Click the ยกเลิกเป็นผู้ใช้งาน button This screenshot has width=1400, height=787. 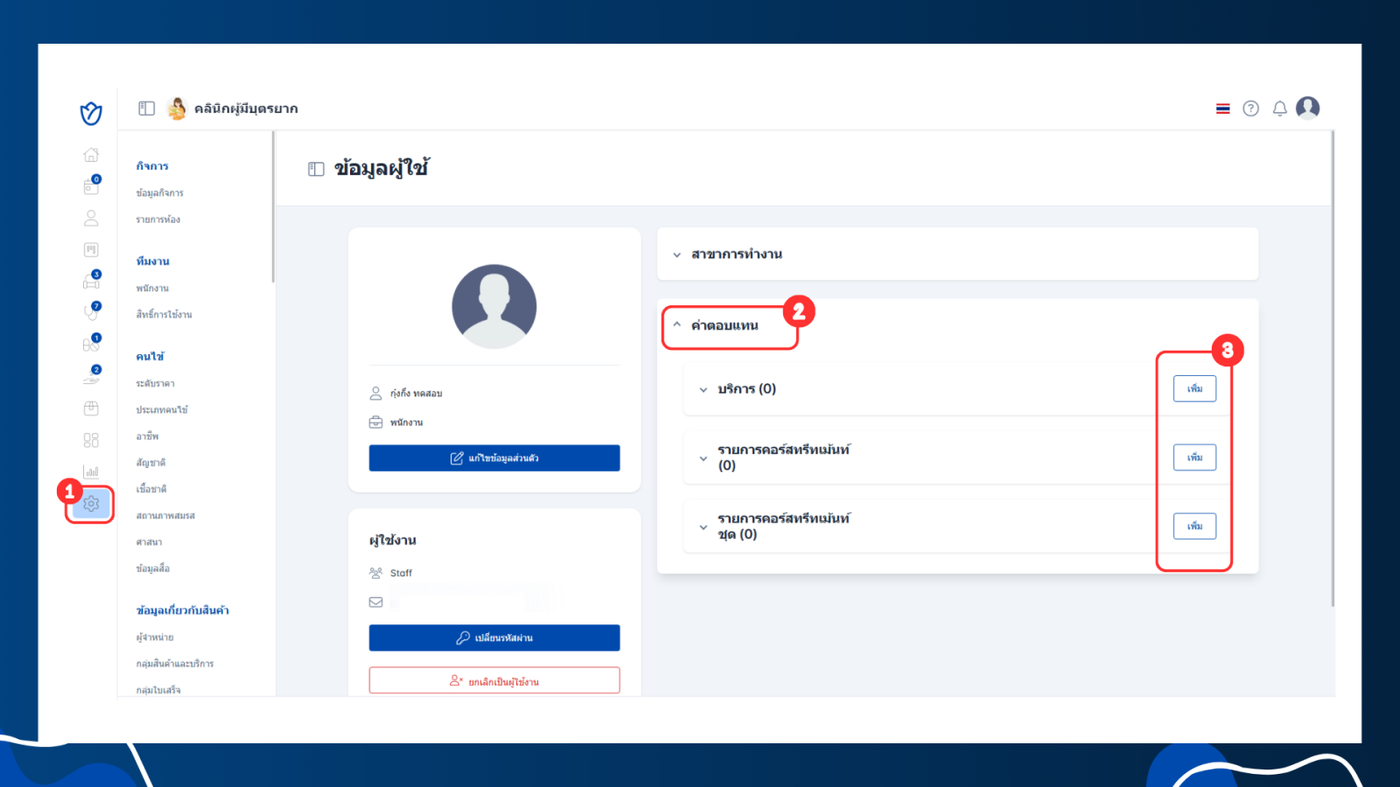click(x=494, y=681)
